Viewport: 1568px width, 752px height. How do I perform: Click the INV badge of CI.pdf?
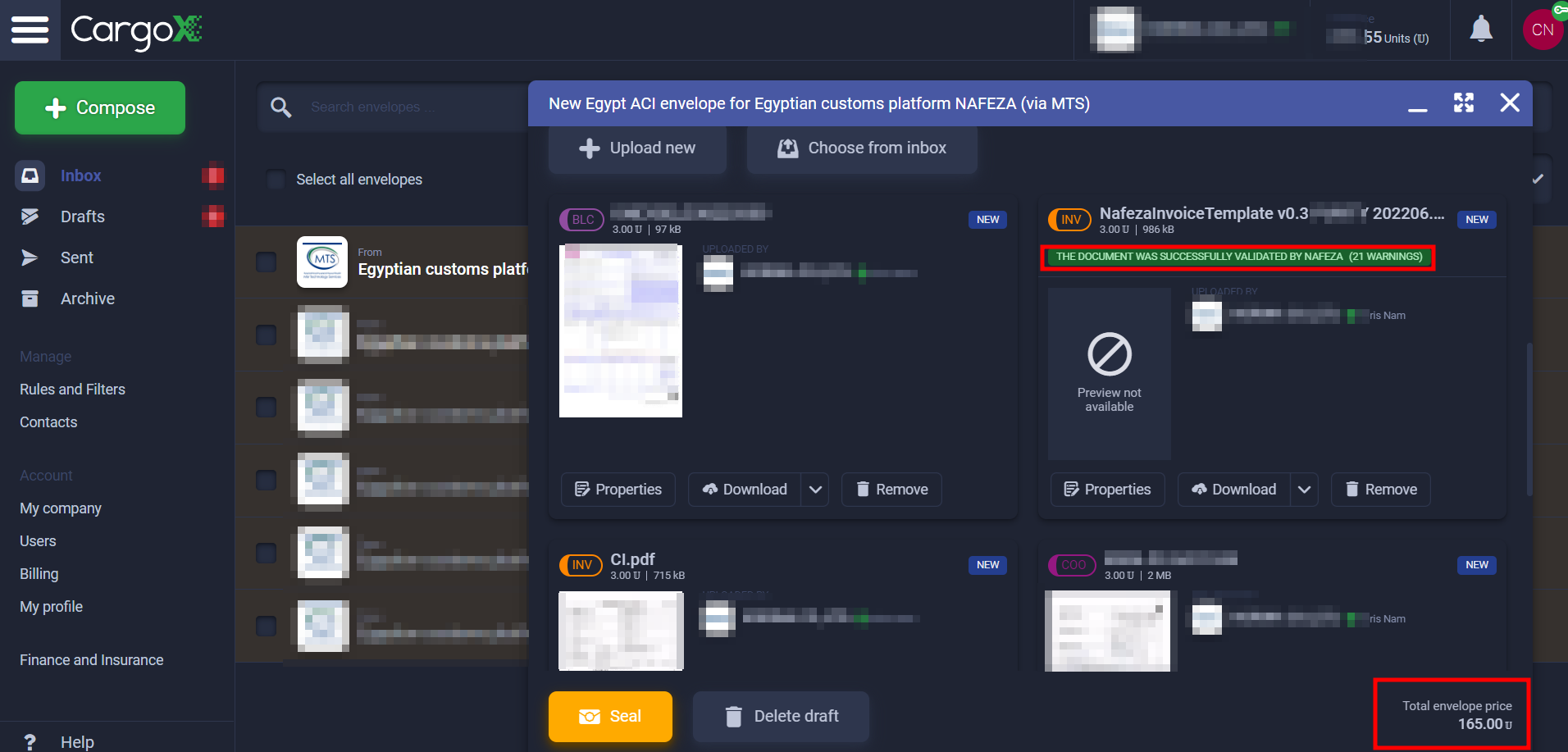581,565
